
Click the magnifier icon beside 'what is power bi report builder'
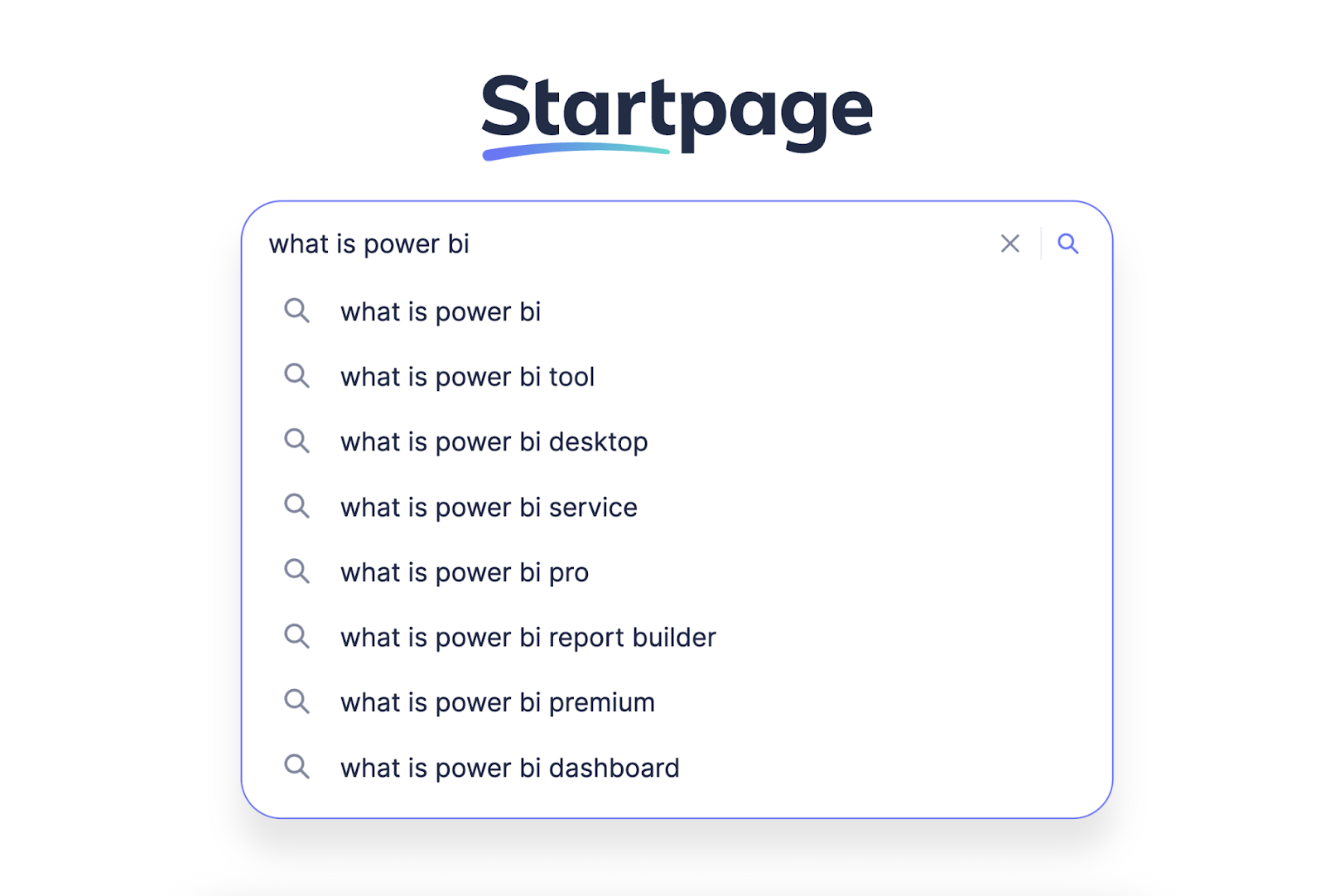(x=296, y=636)
